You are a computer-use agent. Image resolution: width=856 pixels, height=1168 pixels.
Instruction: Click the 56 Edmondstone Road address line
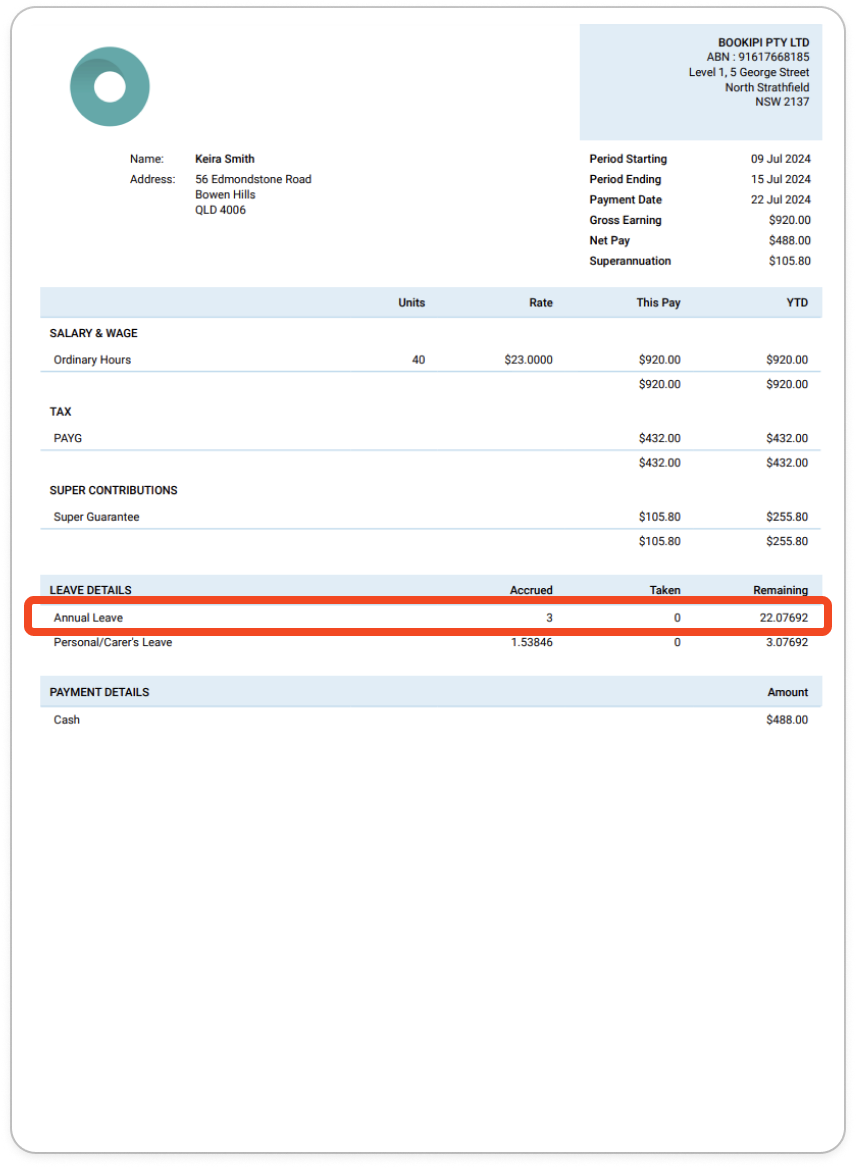click(253, 180)
